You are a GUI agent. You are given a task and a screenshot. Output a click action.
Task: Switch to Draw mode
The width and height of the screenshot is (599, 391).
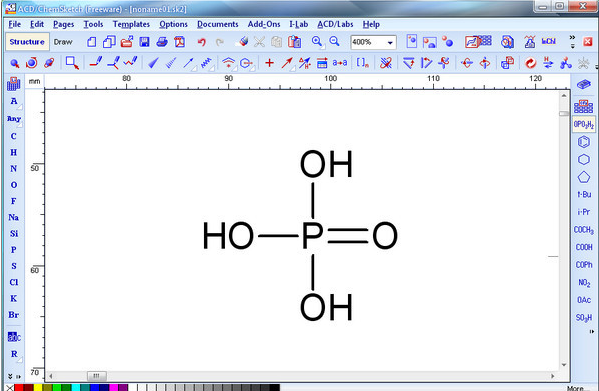pyautogui.click(x=63, y=42)
